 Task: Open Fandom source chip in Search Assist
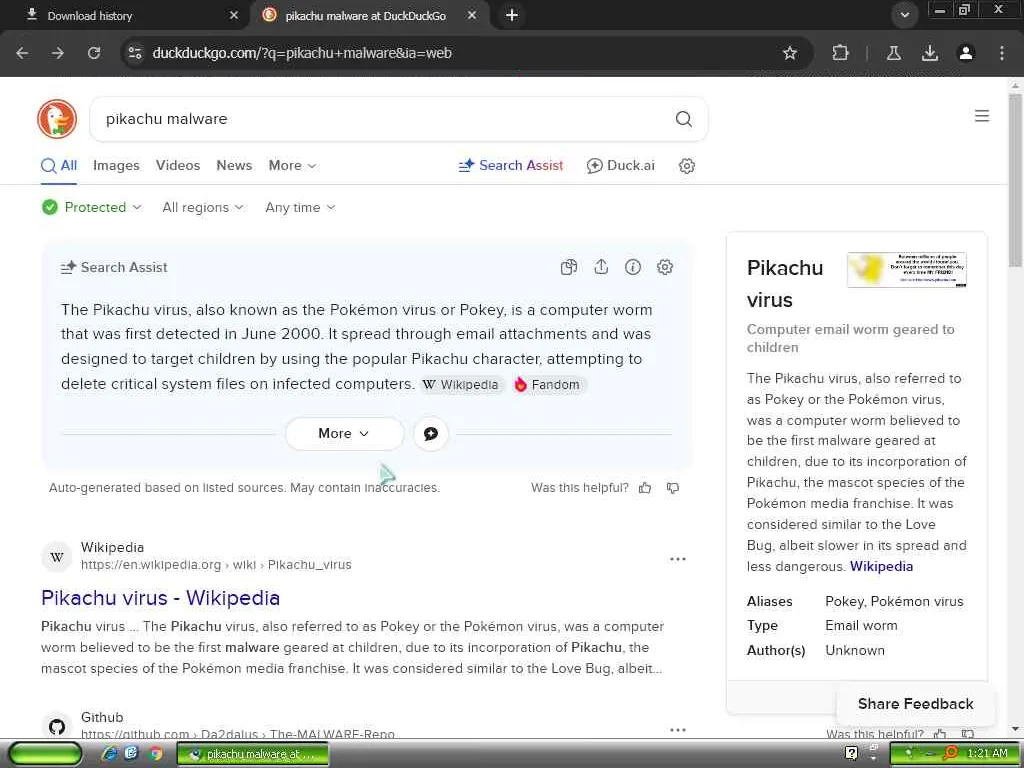coord(548,385)
